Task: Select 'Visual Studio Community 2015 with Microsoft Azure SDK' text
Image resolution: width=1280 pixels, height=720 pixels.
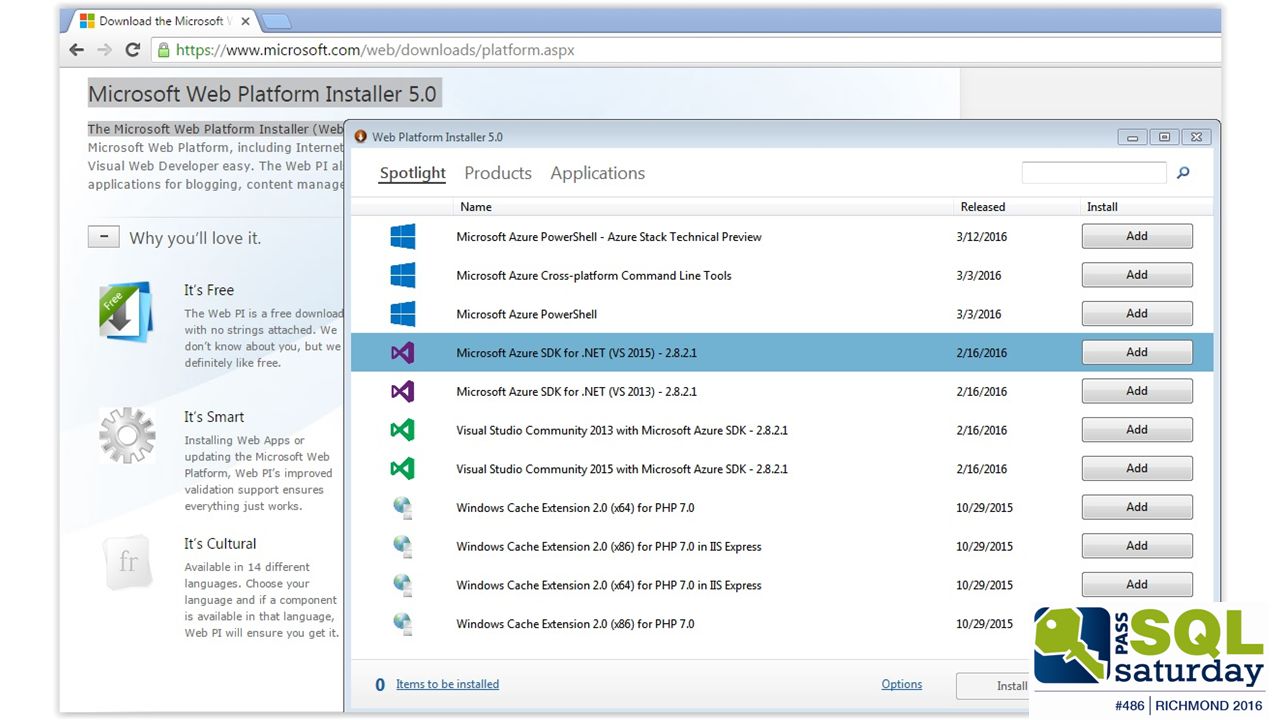Action: coord(622,468)
